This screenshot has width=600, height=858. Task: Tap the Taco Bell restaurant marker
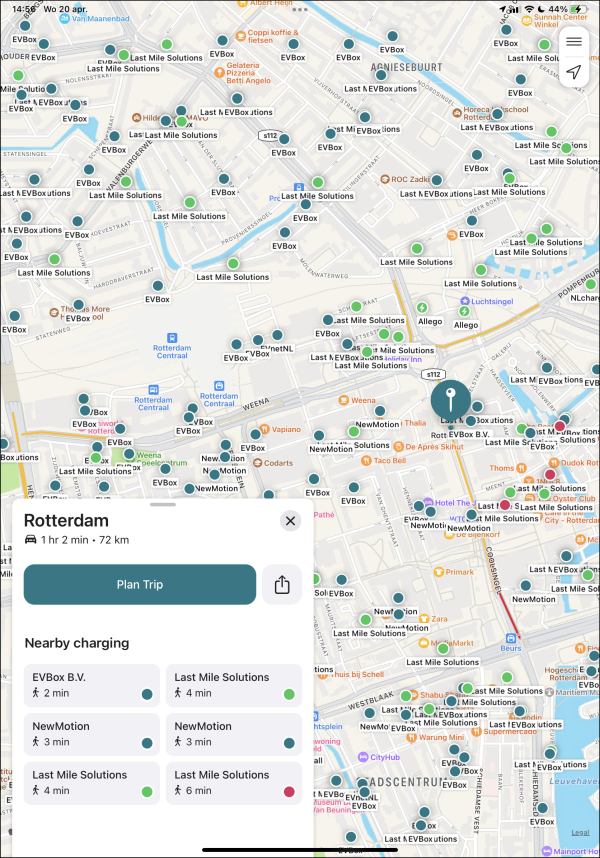pyautogui.click(x=366, y=460)
